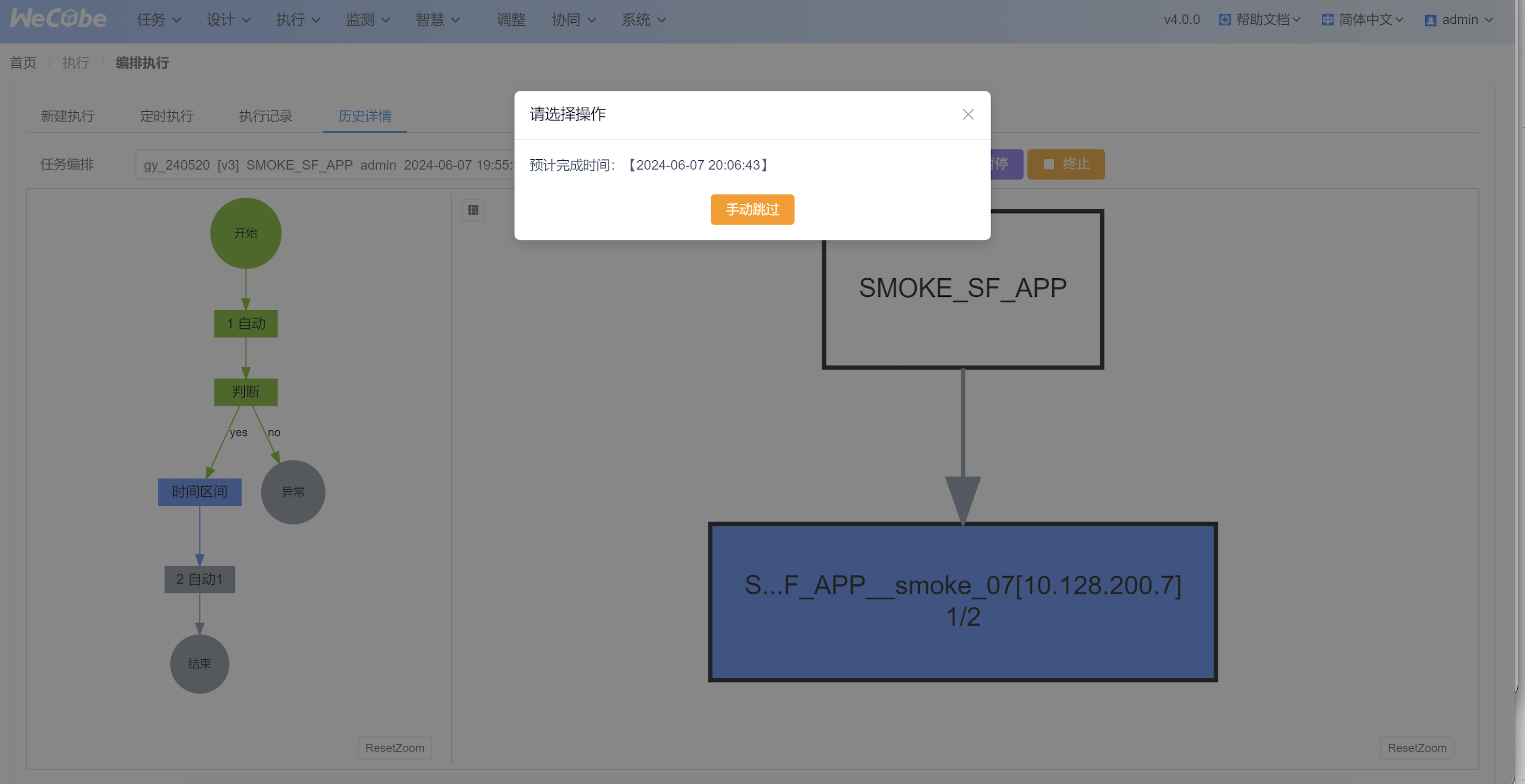Viewport: 1525px width, 784px height.
Task: Open the 执行 menu in navbar
Action: [x=298, y=20]
